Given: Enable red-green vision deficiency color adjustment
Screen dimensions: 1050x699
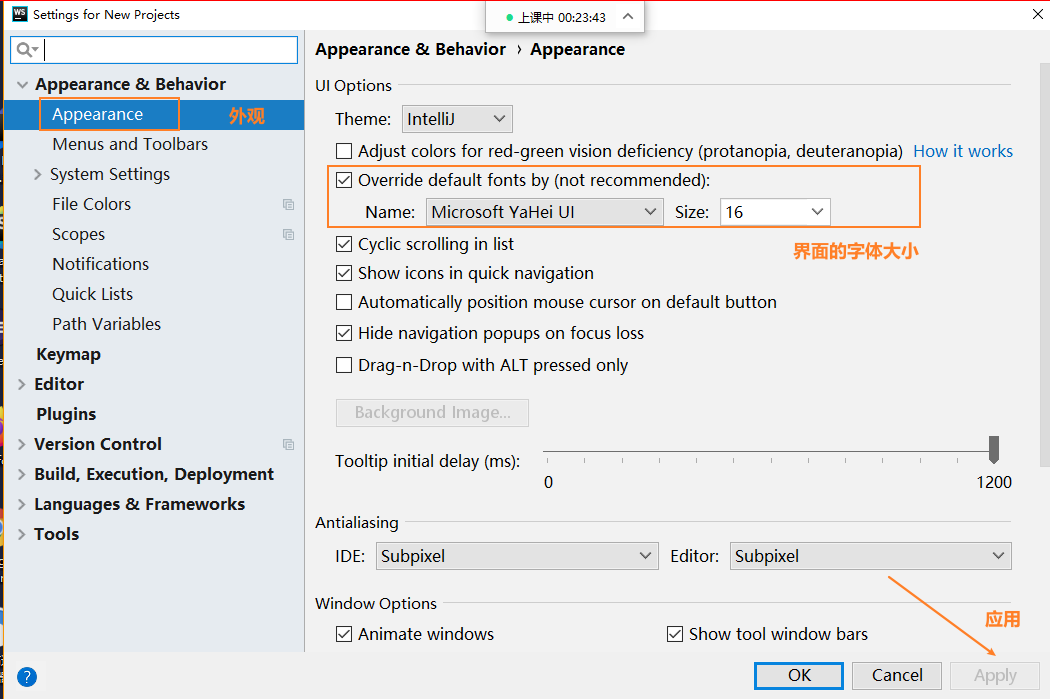Looking at the screenshot, I should click(344, 151).
